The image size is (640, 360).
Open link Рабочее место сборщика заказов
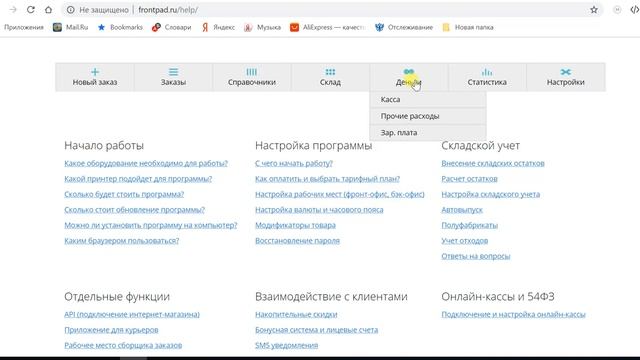click(123, 345)
